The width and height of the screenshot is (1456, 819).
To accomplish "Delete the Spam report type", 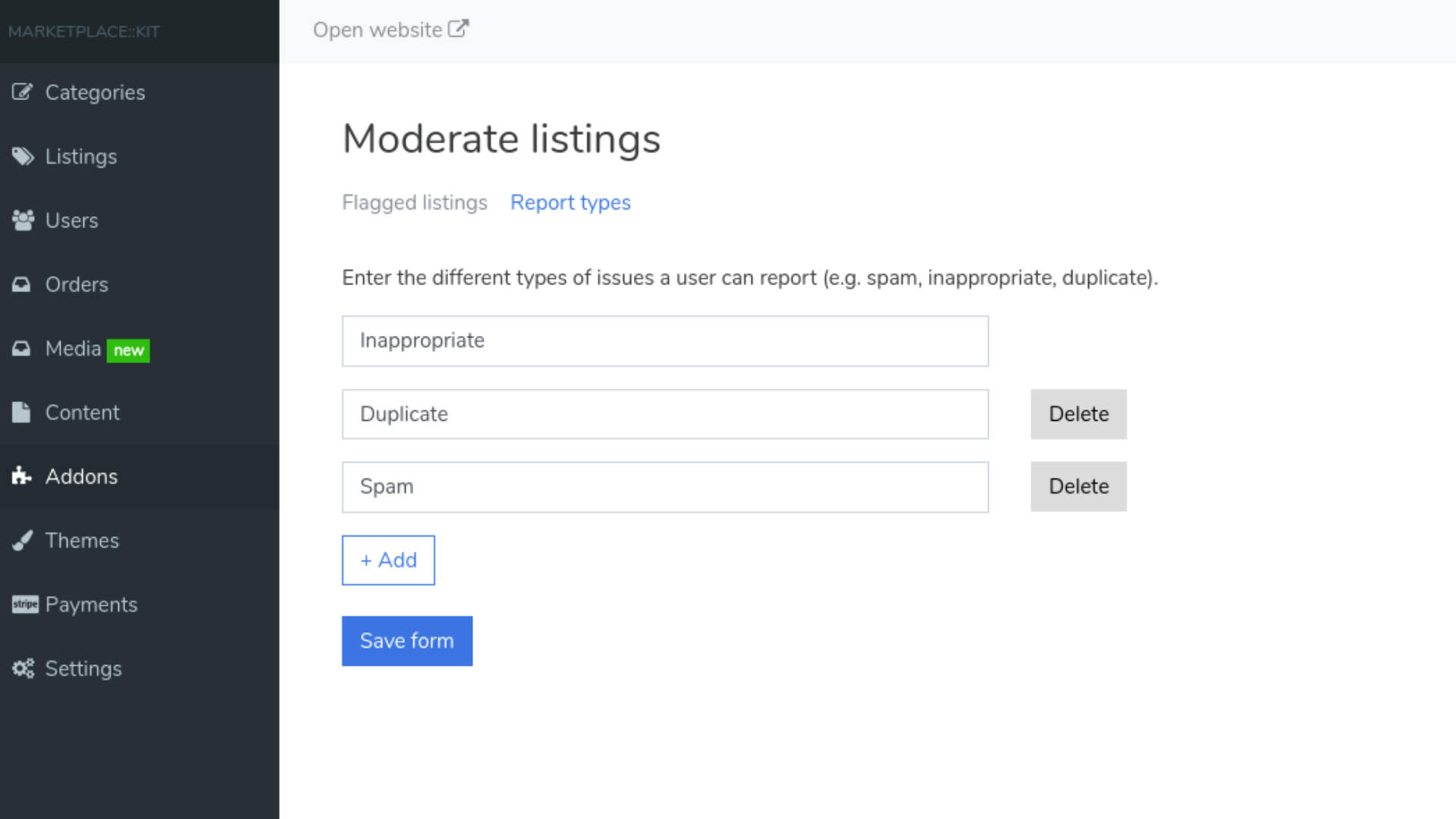I will 1078,487.
